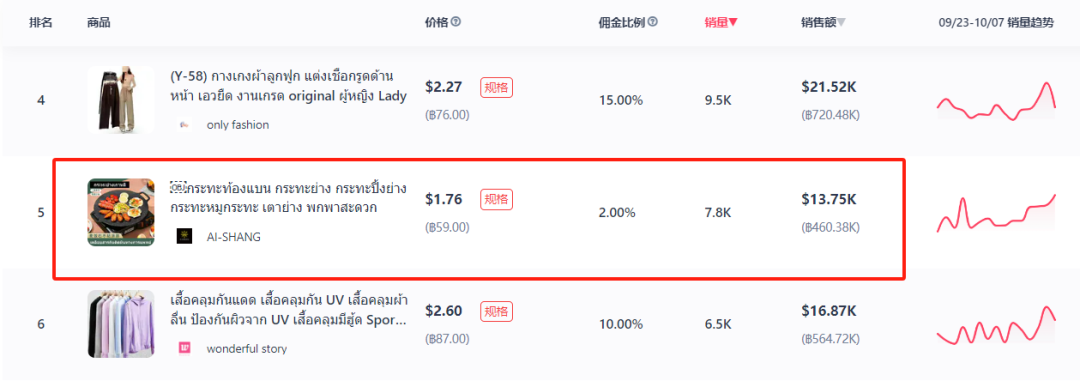This screenshot has height=387, width=1080.
Task: View sales trend chart for rank 5
Action: (x=996, y=213)
